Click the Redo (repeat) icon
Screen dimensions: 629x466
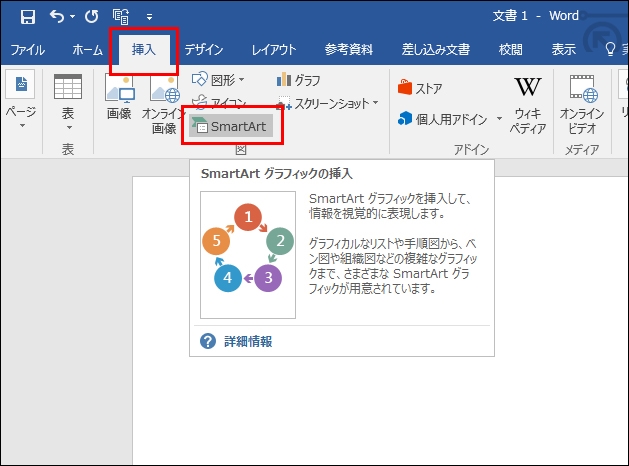pyautogui.click(x=92, y=17)
